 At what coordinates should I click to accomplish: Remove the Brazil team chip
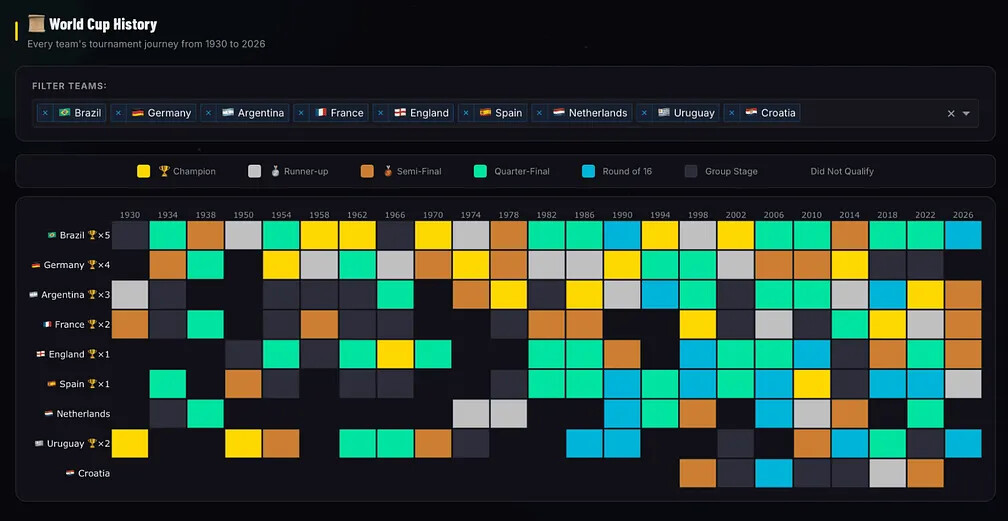click(45, 113)
